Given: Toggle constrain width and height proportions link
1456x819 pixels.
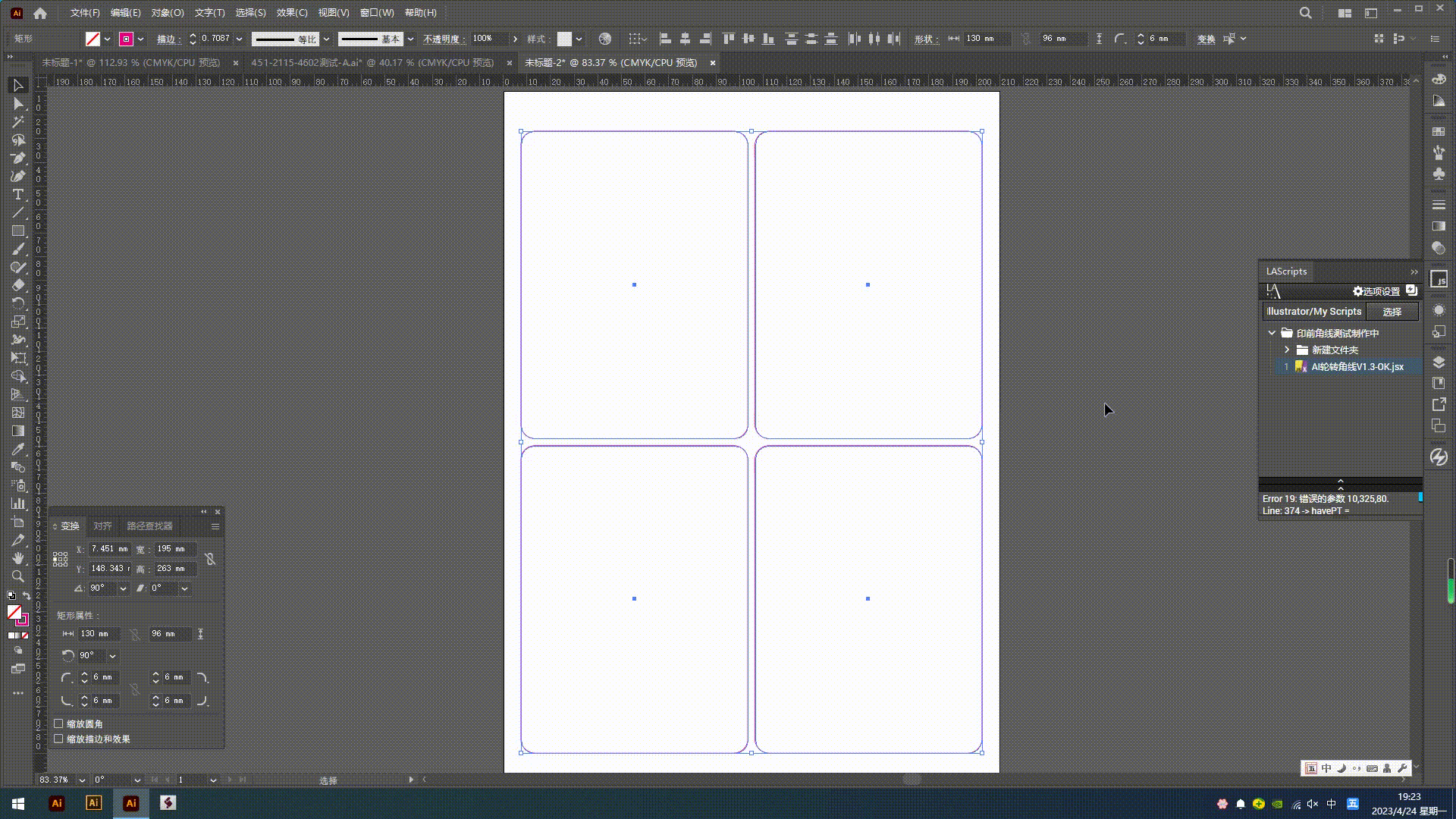Looking at the screenshot, I should pyautogui.click(x=210, y=559).
